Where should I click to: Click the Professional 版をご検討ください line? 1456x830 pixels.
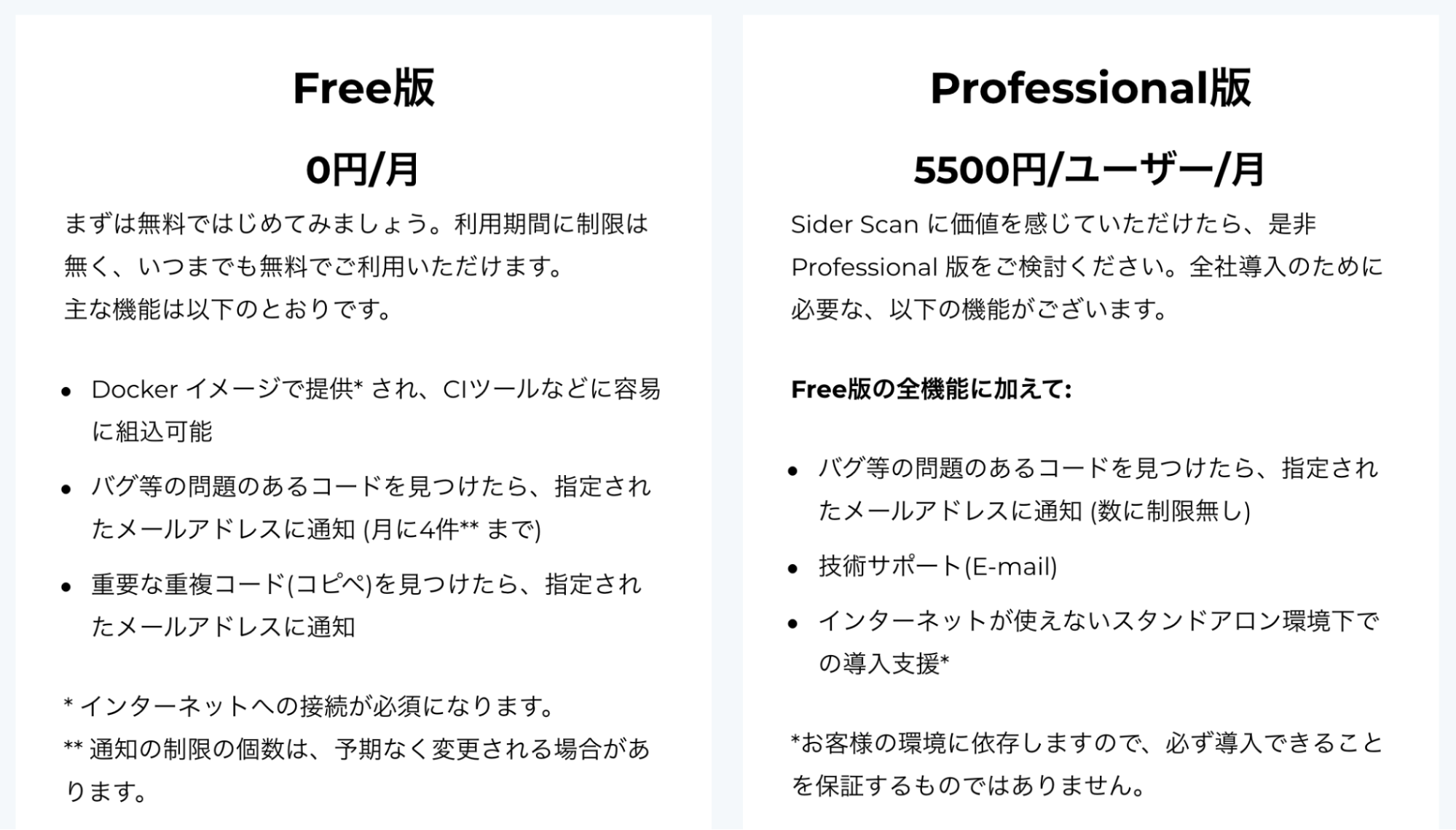tap(1087, 267)
